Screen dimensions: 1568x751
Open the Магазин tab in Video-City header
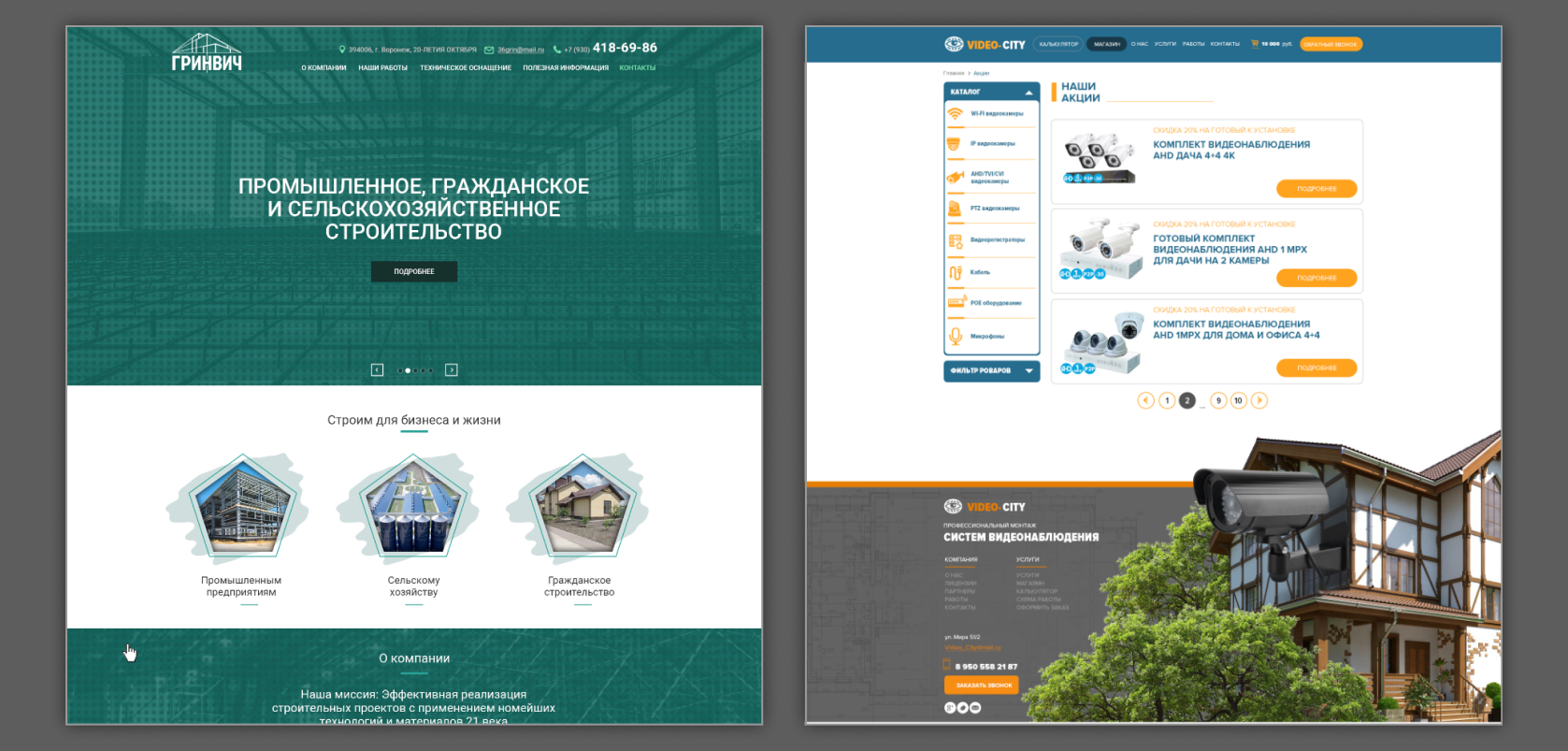coord(1106,44)
